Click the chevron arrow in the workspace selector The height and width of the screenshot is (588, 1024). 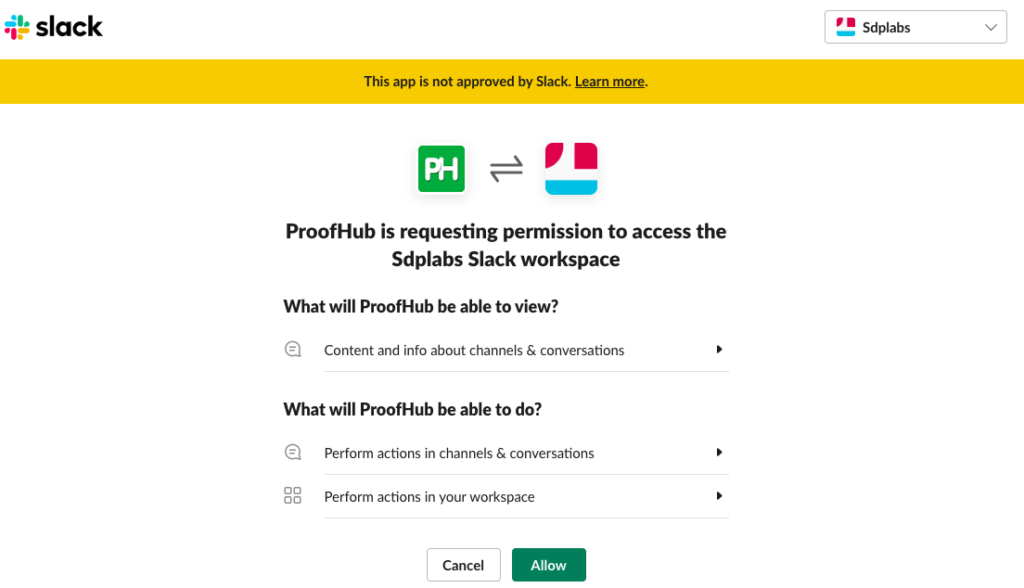click(x=992, y=27)
